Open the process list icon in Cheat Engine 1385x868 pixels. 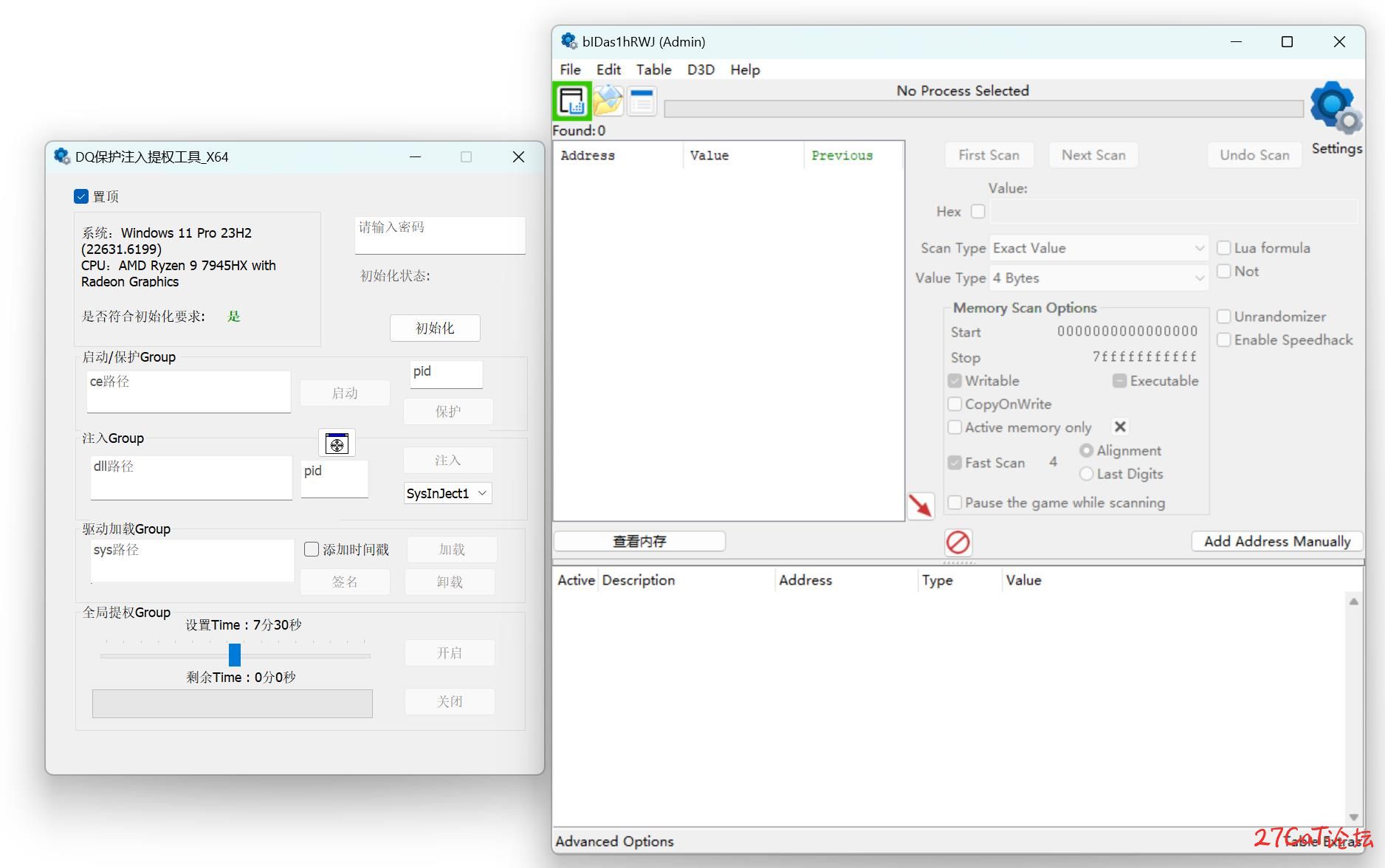[572, 101]
